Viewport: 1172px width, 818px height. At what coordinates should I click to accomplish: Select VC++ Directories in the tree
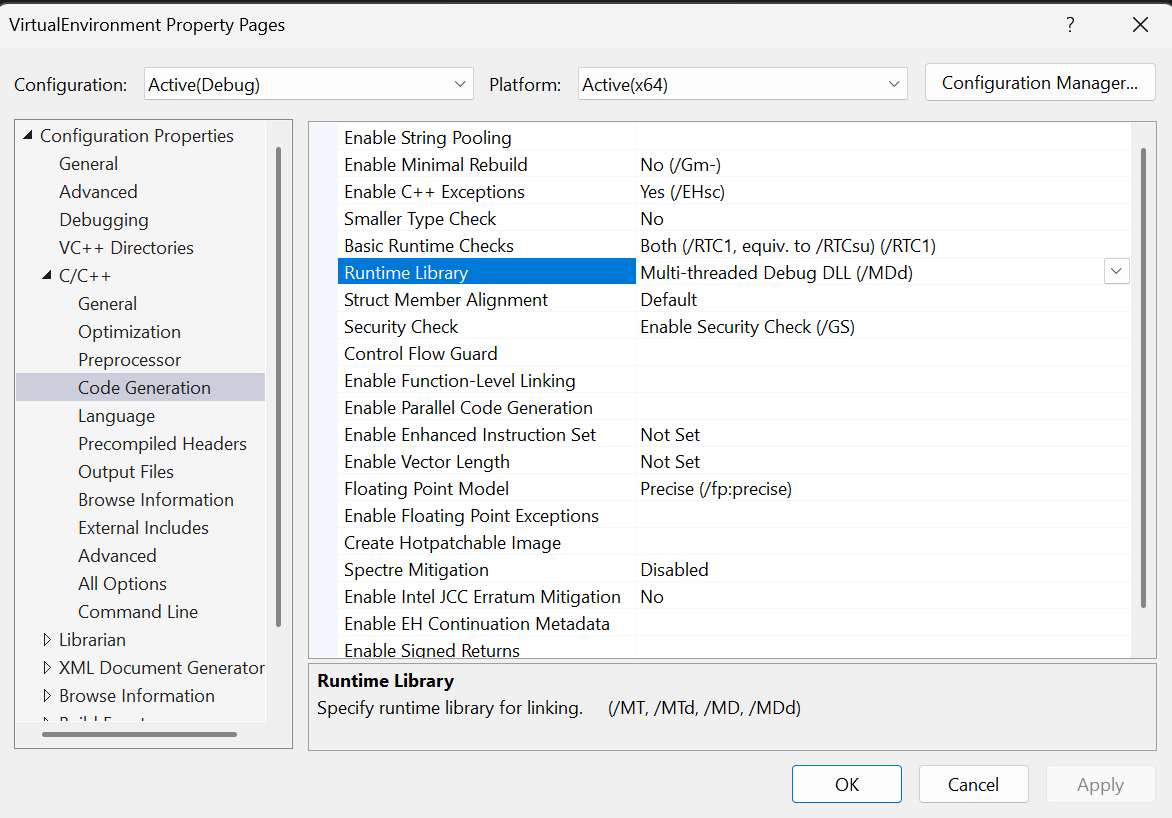coord(126,247)
